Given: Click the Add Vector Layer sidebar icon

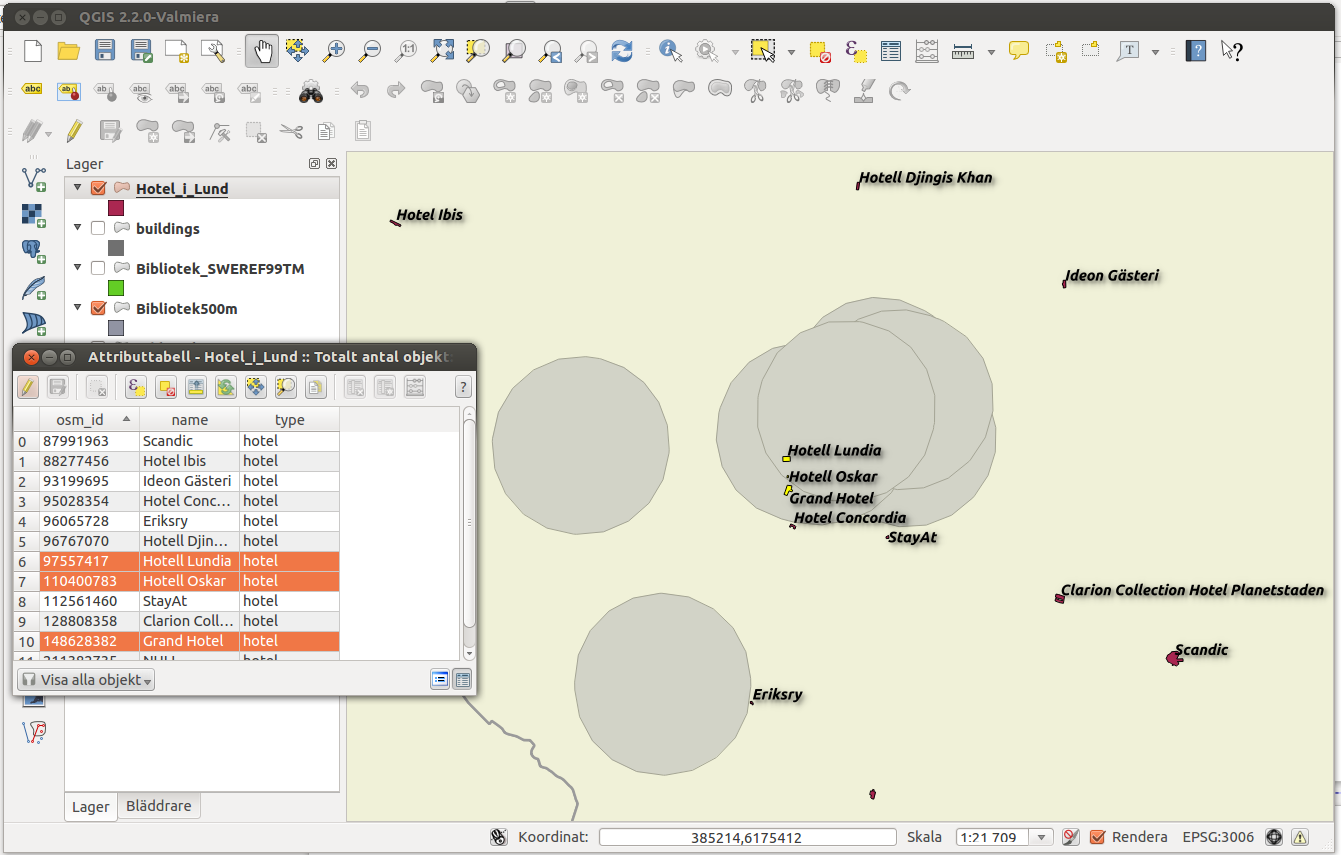Looking at the screenshot, I should [x=33, y=179].
